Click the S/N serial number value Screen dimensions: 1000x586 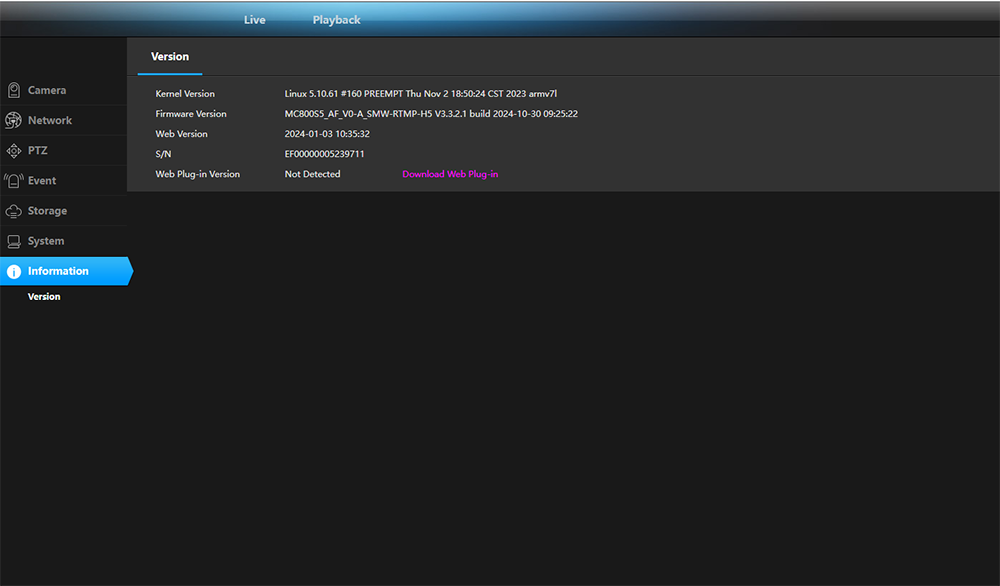click(x=324, y=154)
